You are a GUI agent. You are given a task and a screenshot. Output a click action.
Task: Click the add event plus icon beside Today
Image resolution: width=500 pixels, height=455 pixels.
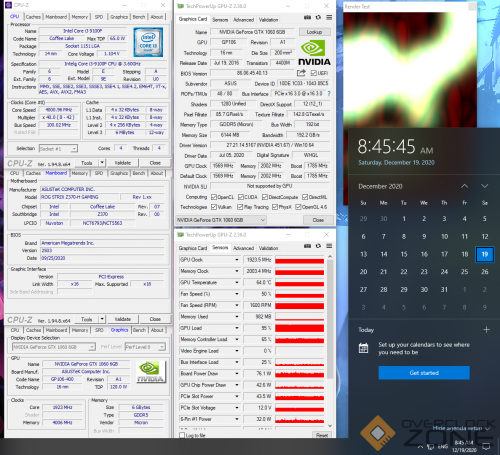tap(486, 330)
